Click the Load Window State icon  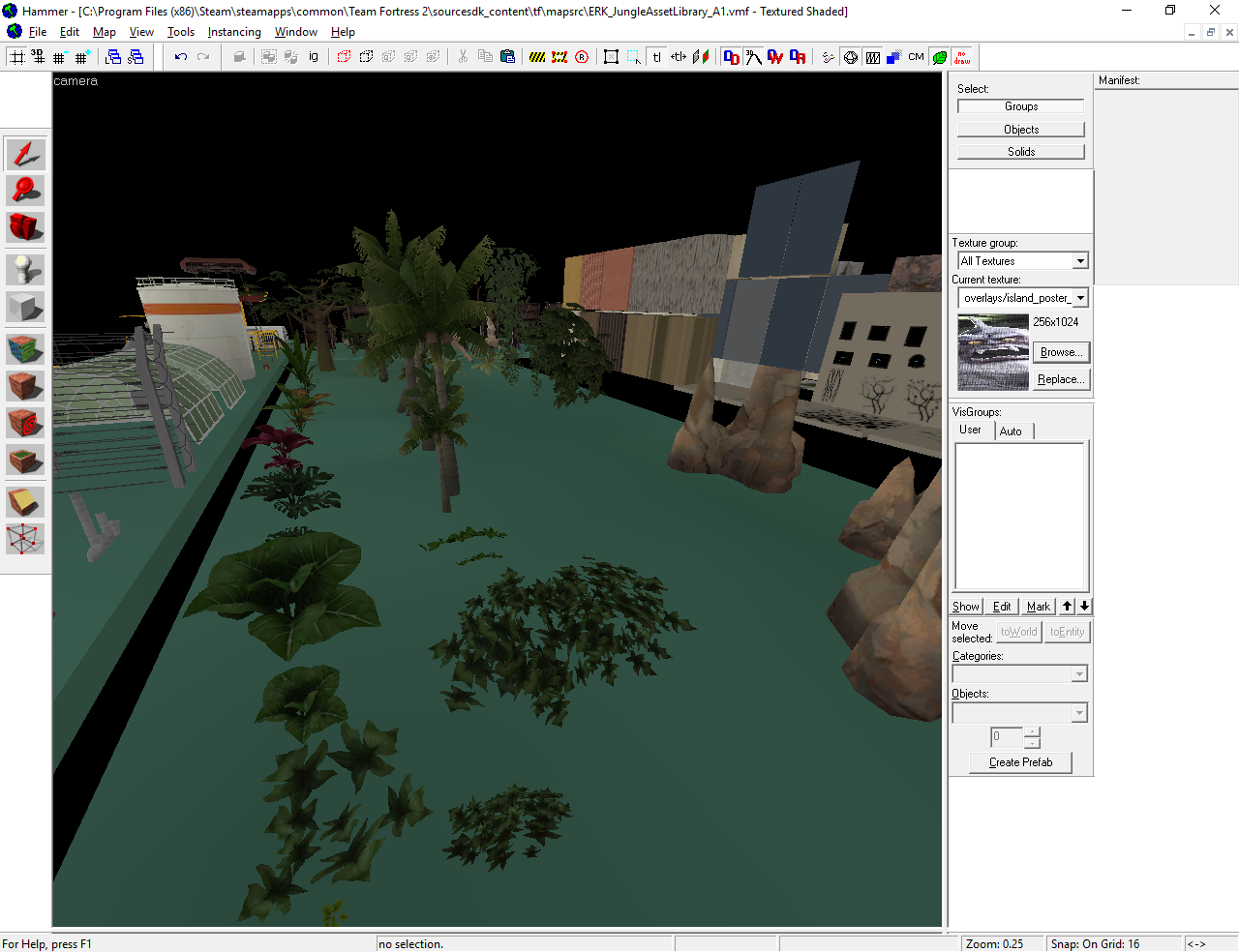113,57
